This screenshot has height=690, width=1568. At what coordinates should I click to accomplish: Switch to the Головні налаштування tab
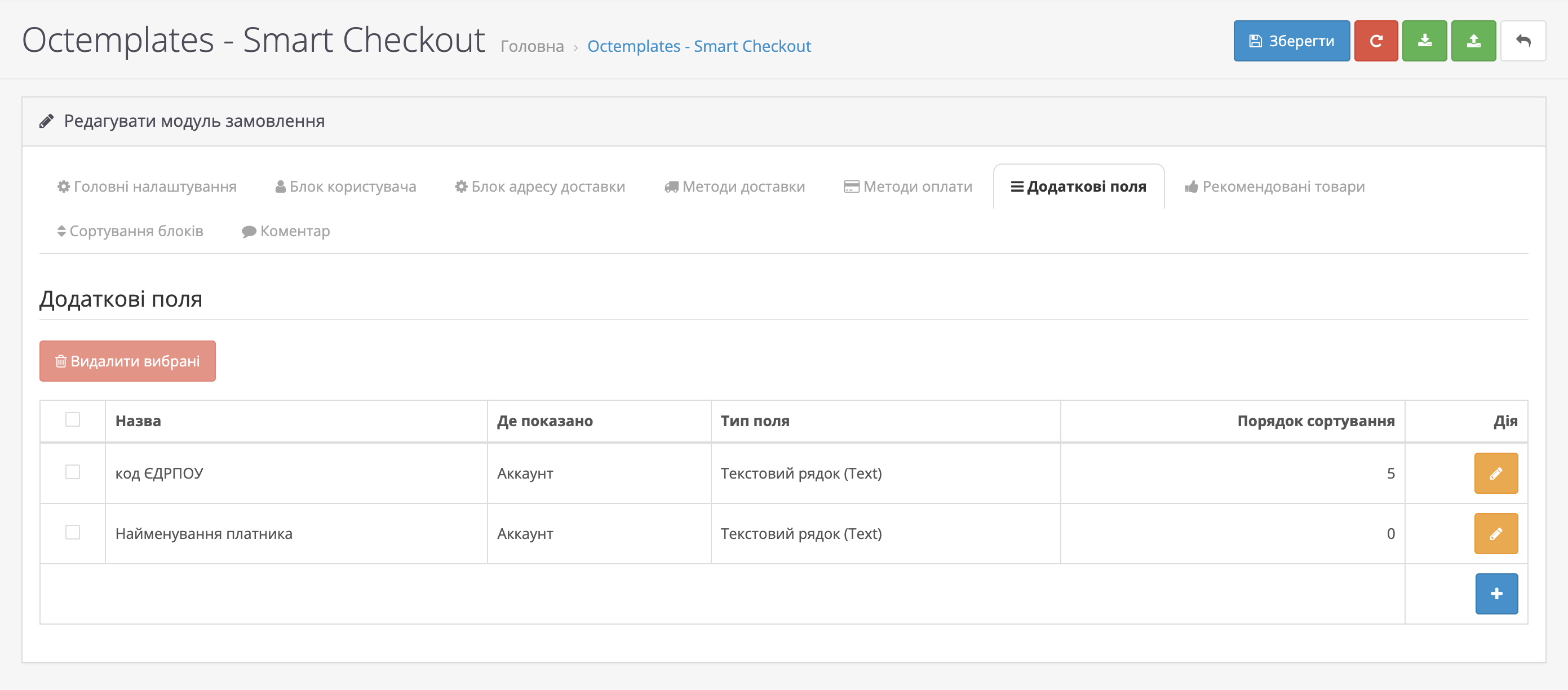pos(147,187)
